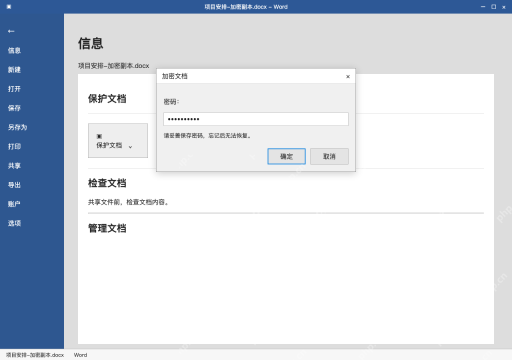The image size is (512, 360).
Task: Open 选项 in the sidebar
Action: [x=14, y=223]
